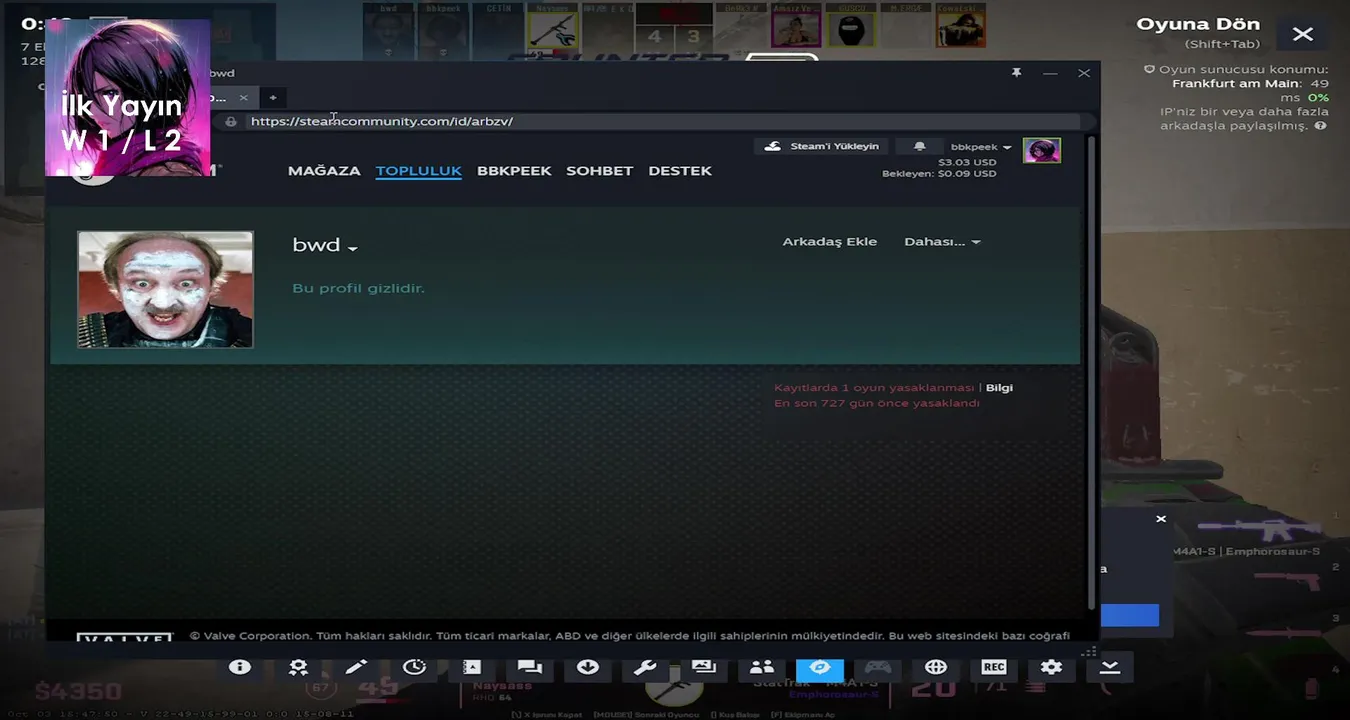1350x720 pixels.
Task: Click the $3.03 USD wallet balance
Action: (x=967, y=162)
